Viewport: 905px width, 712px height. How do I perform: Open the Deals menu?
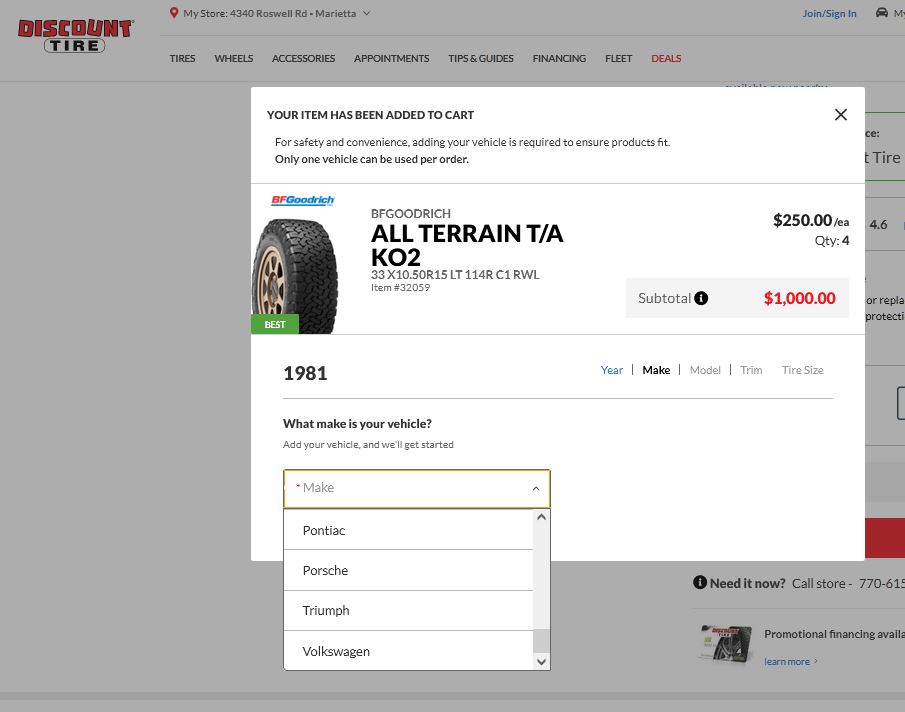666,58
